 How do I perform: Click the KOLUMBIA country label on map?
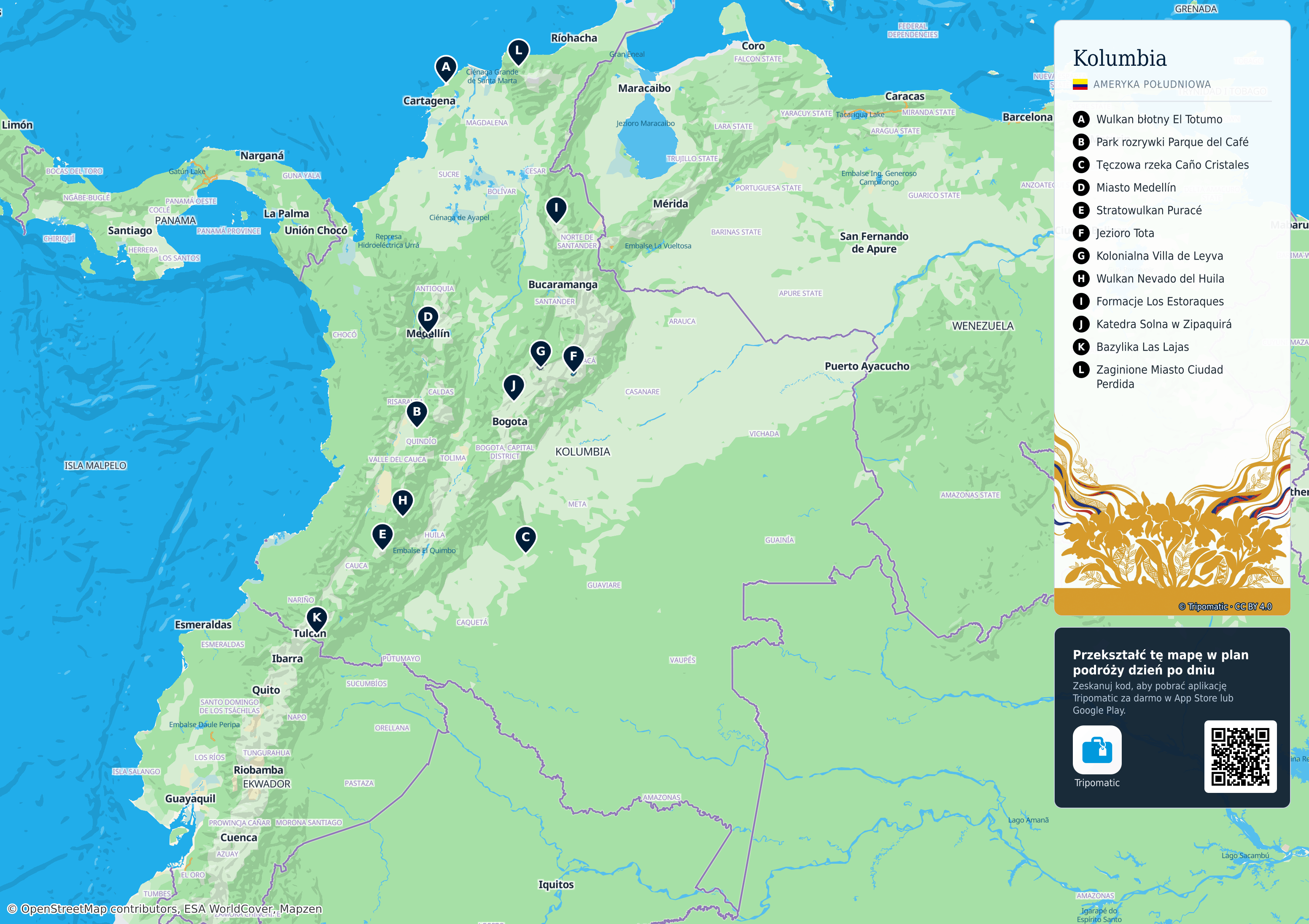pyautogui.click(x=583, y=452)
